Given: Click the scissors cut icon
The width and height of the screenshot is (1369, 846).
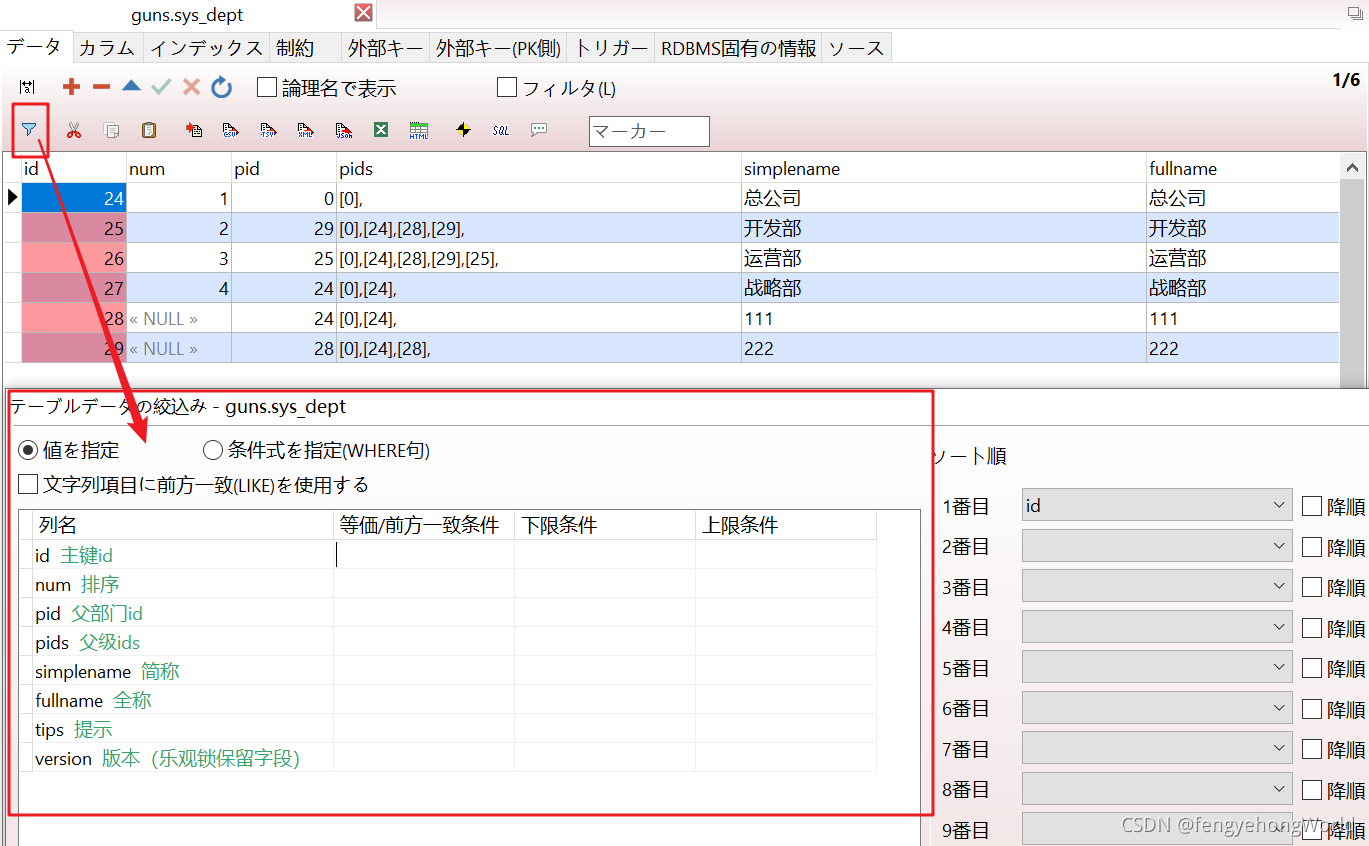Looking at the screenshot, I should pyautogui.click(x=74, y=131).
